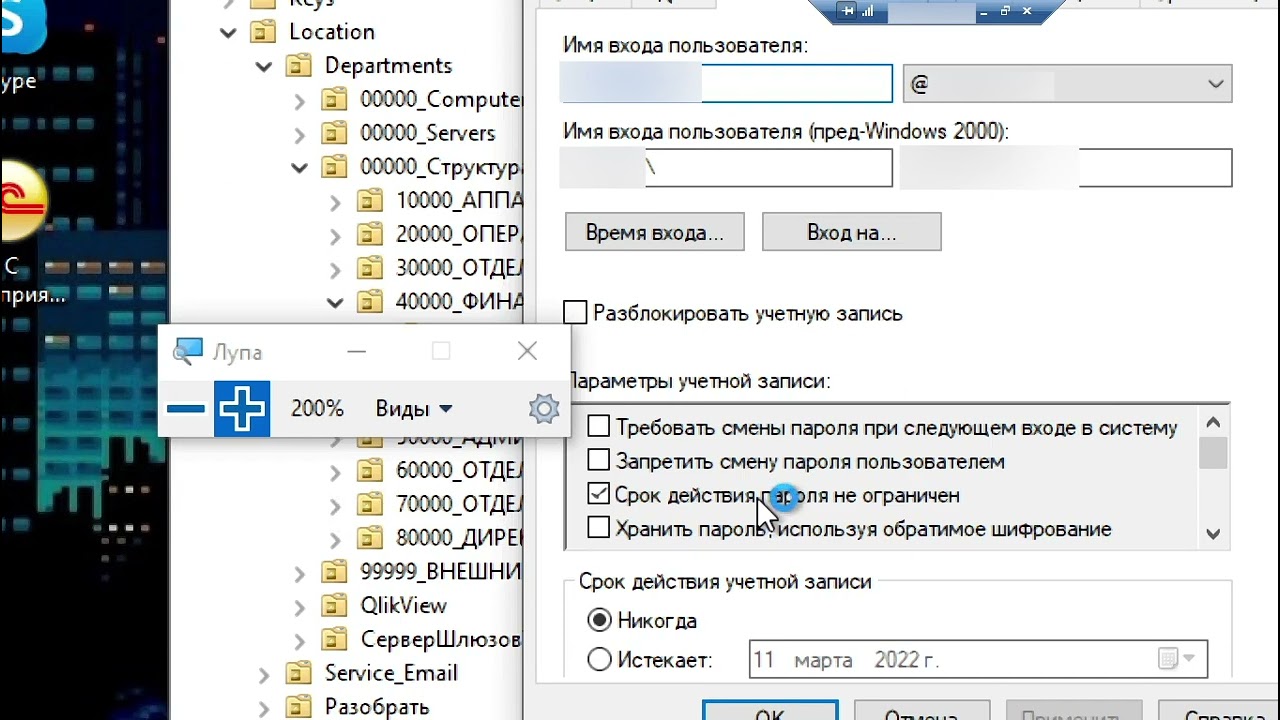Open Magnifier settings gear
The image size is (1280, 720).
(544, 409)
